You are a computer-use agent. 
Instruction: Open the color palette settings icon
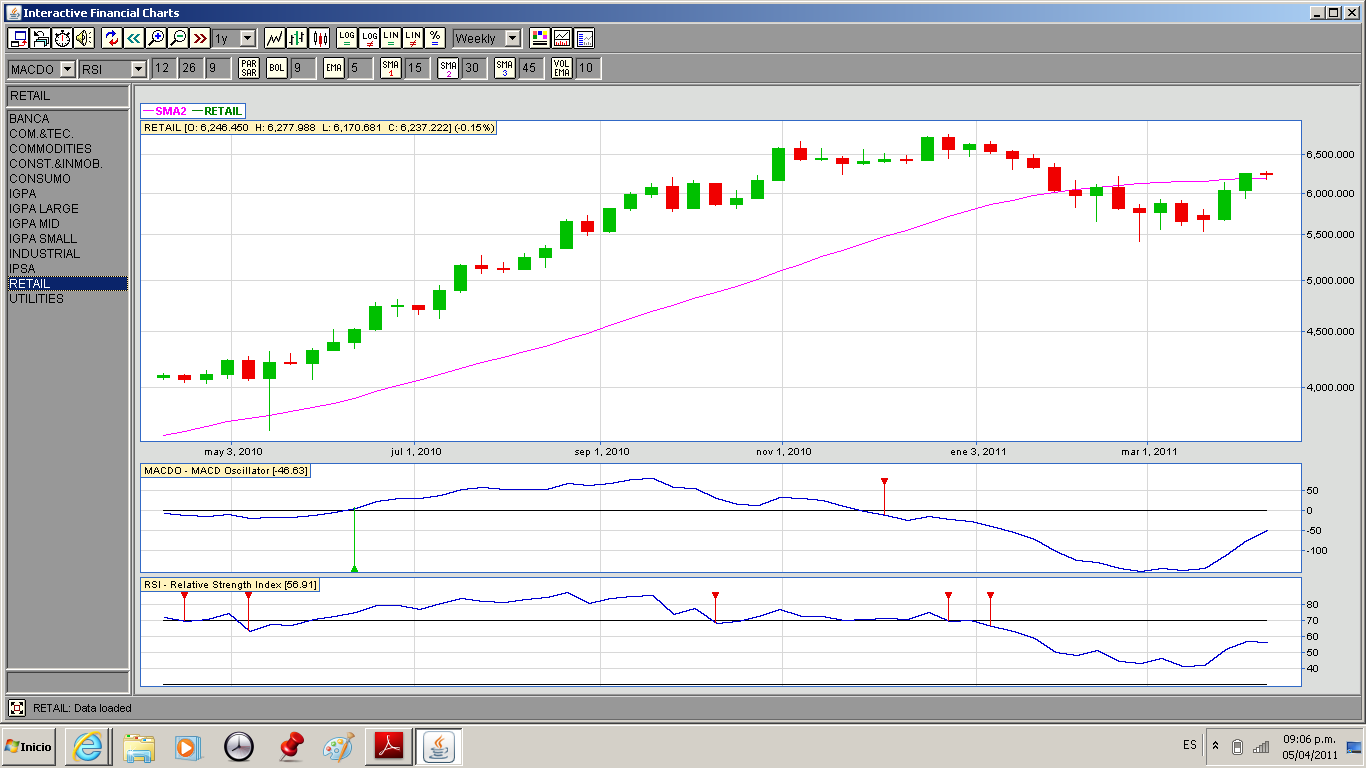point(540,38)
